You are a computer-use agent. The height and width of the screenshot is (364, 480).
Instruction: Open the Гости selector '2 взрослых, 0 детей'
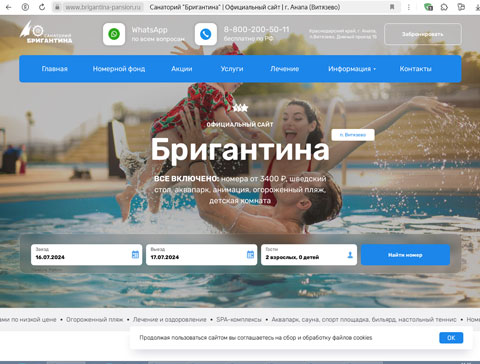[309, 255]
